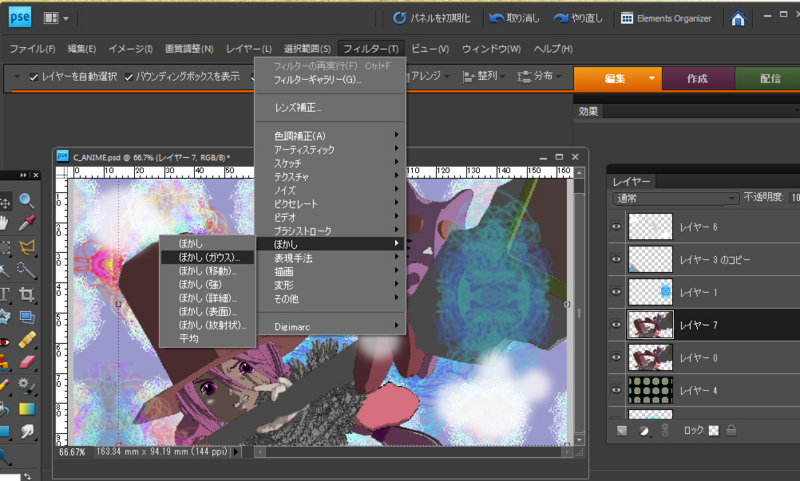Open the 通常 blend mode dropdown
Image resolution: width=800 pixels, height=481 pixels.
click(x=675, y=198)
